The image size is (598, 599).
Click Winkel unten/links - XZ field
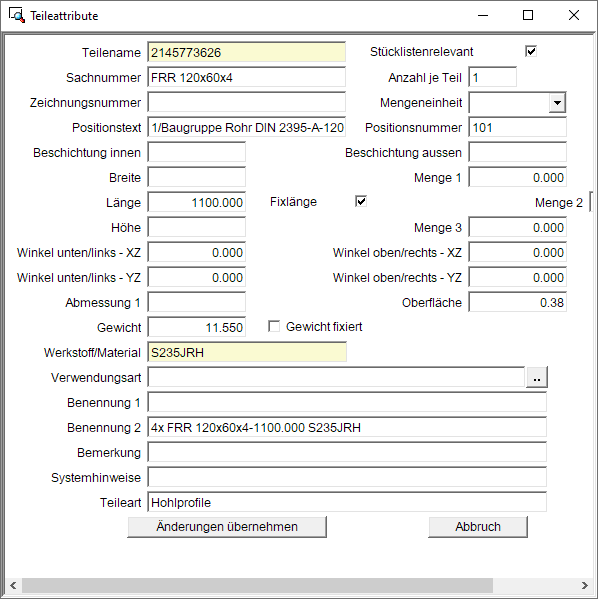click(x=197, y=253)
